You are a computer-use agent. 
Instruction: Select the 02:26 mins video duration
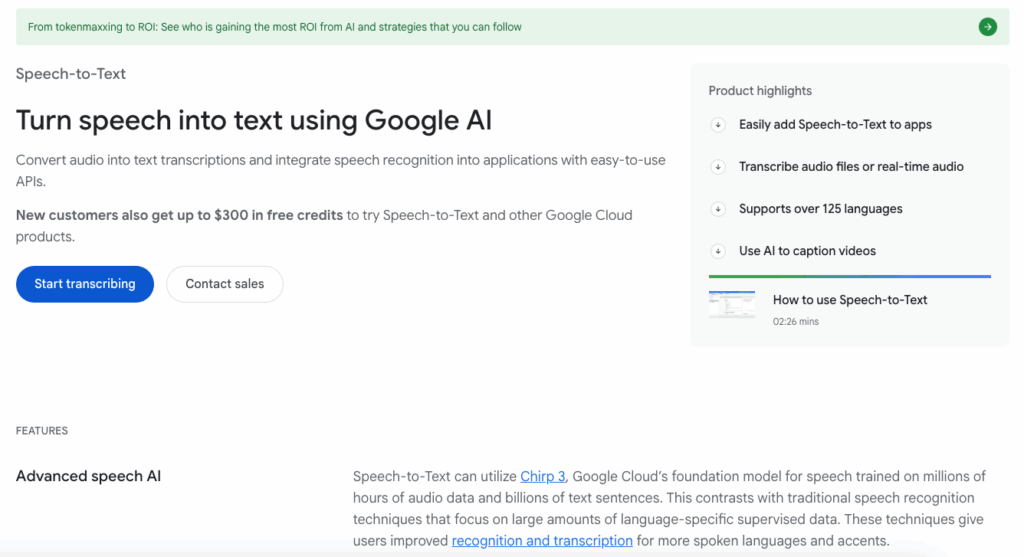(x=795, y=321)
